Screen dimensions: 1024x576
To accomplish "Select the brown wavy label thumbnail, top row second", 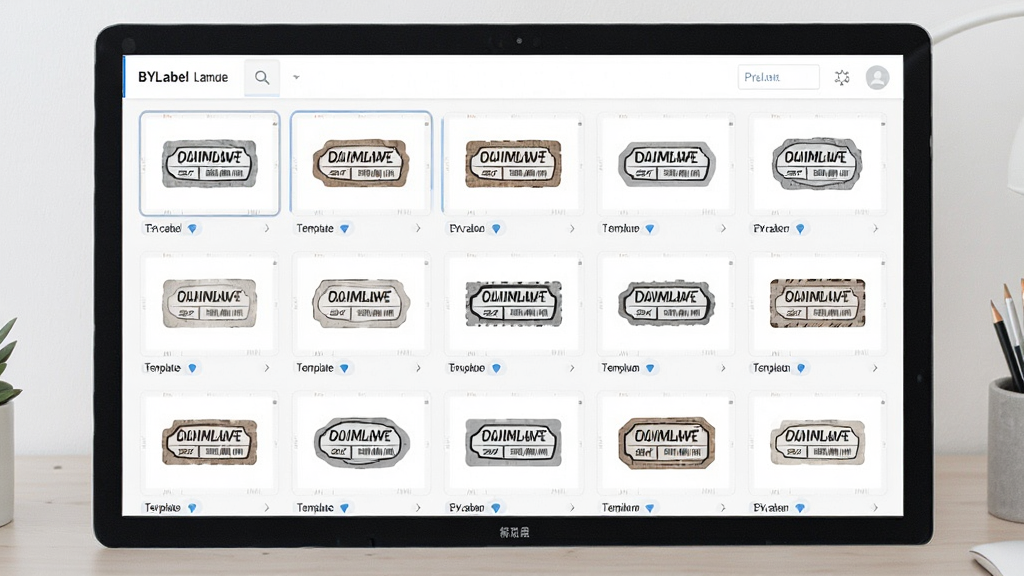I will pyautogui.click(x=361, y=163).
